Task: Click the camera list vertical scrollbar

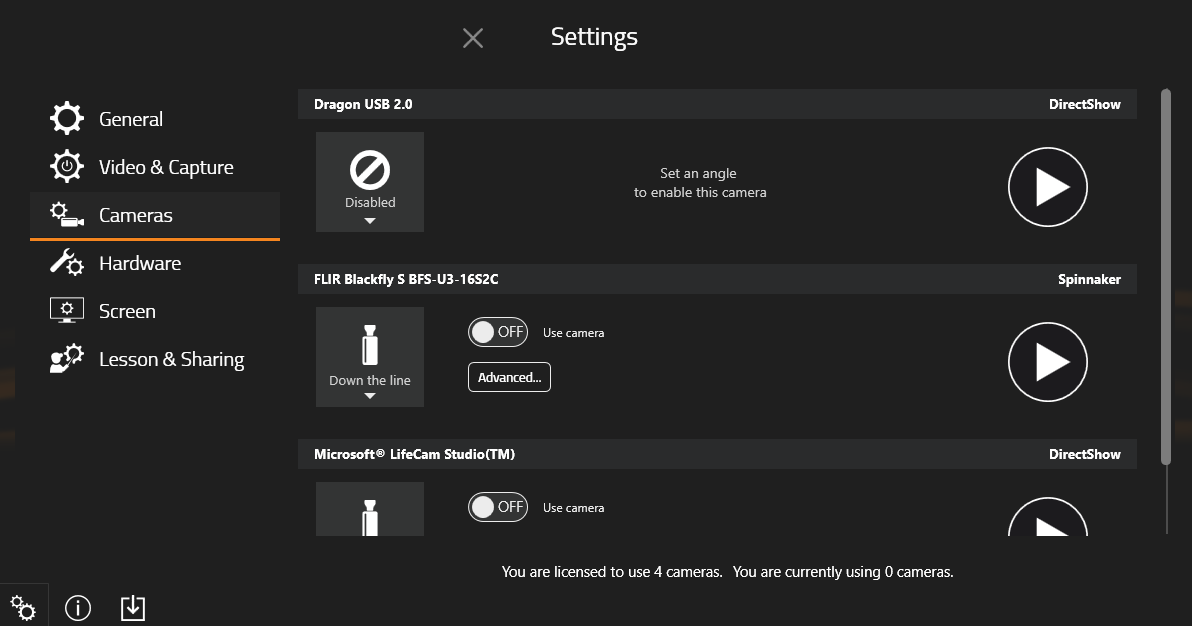Action: point(1165,277)
